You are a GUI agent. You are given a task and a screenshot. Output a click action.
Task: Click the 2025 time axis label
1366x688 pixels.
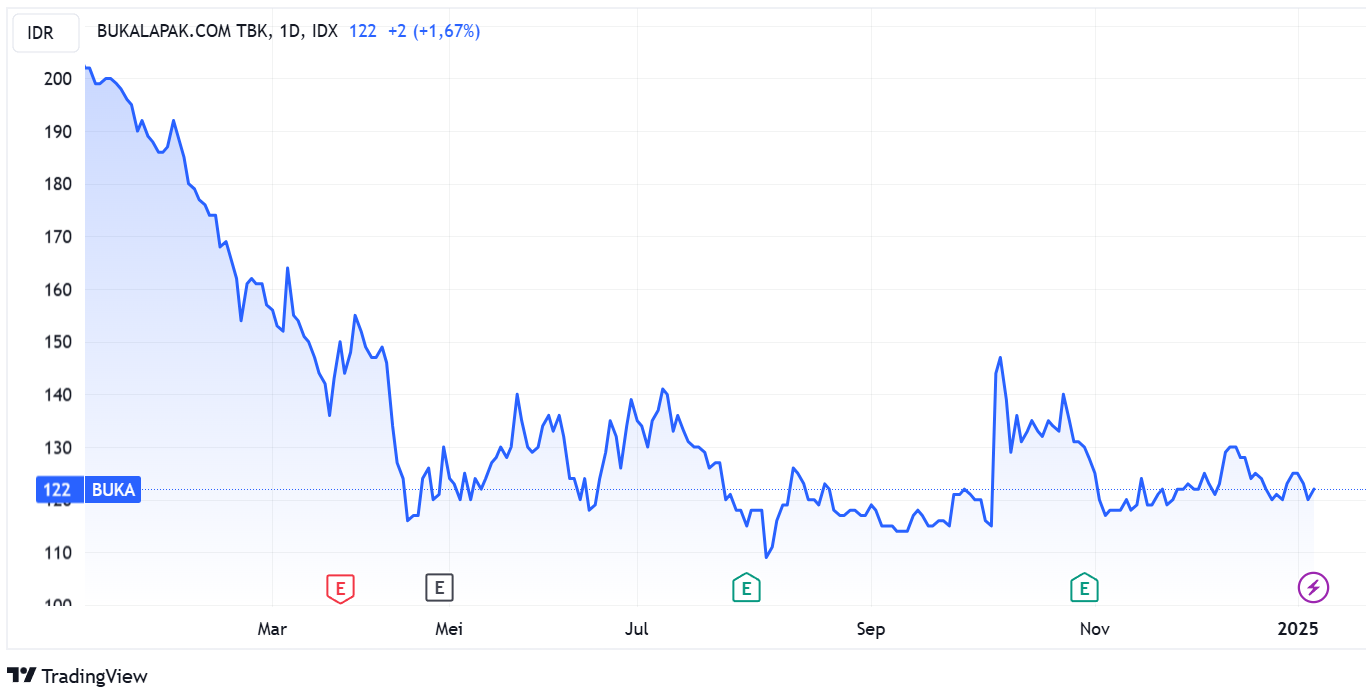click(1299, 629)
